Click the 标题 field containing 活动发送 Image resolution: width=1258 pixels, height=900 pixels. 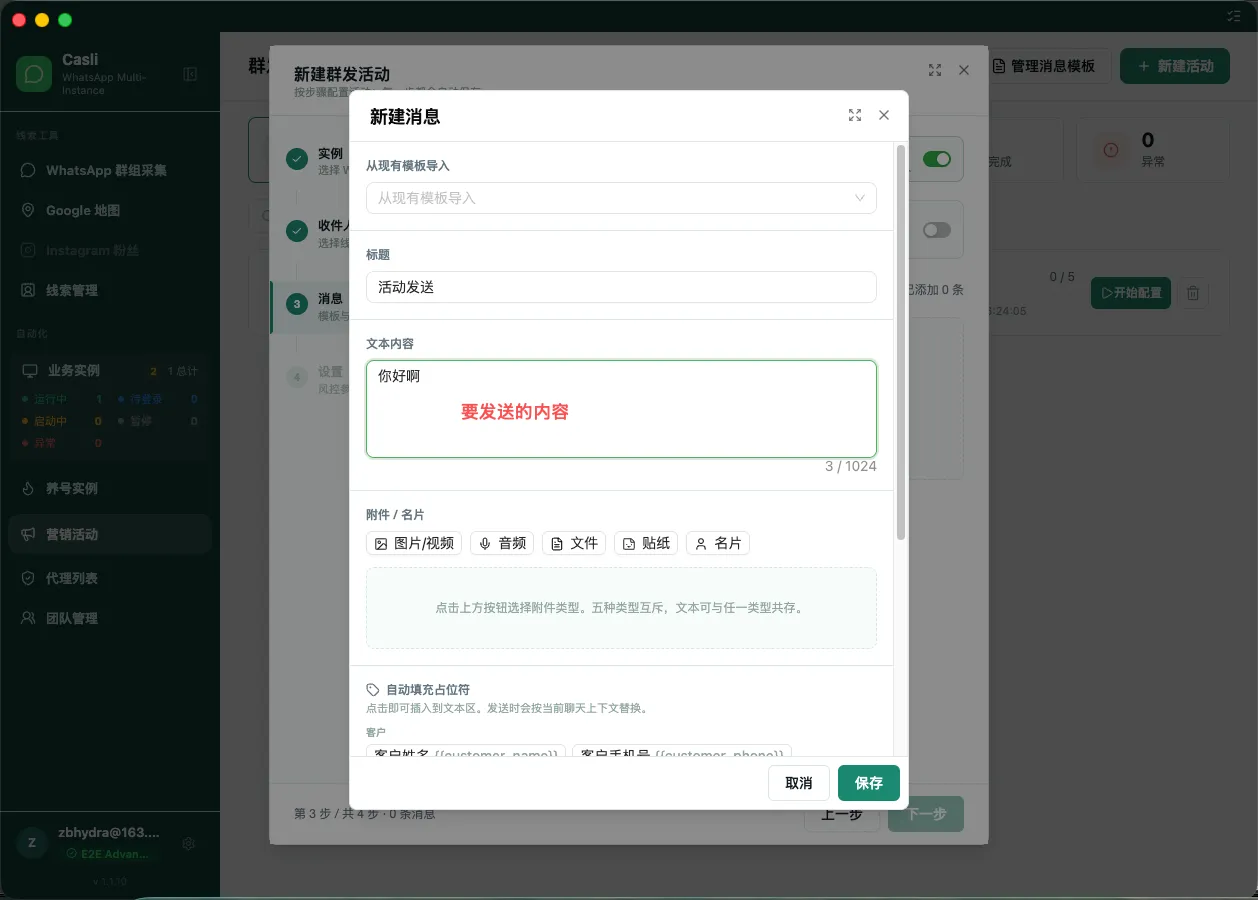(621, 287)
